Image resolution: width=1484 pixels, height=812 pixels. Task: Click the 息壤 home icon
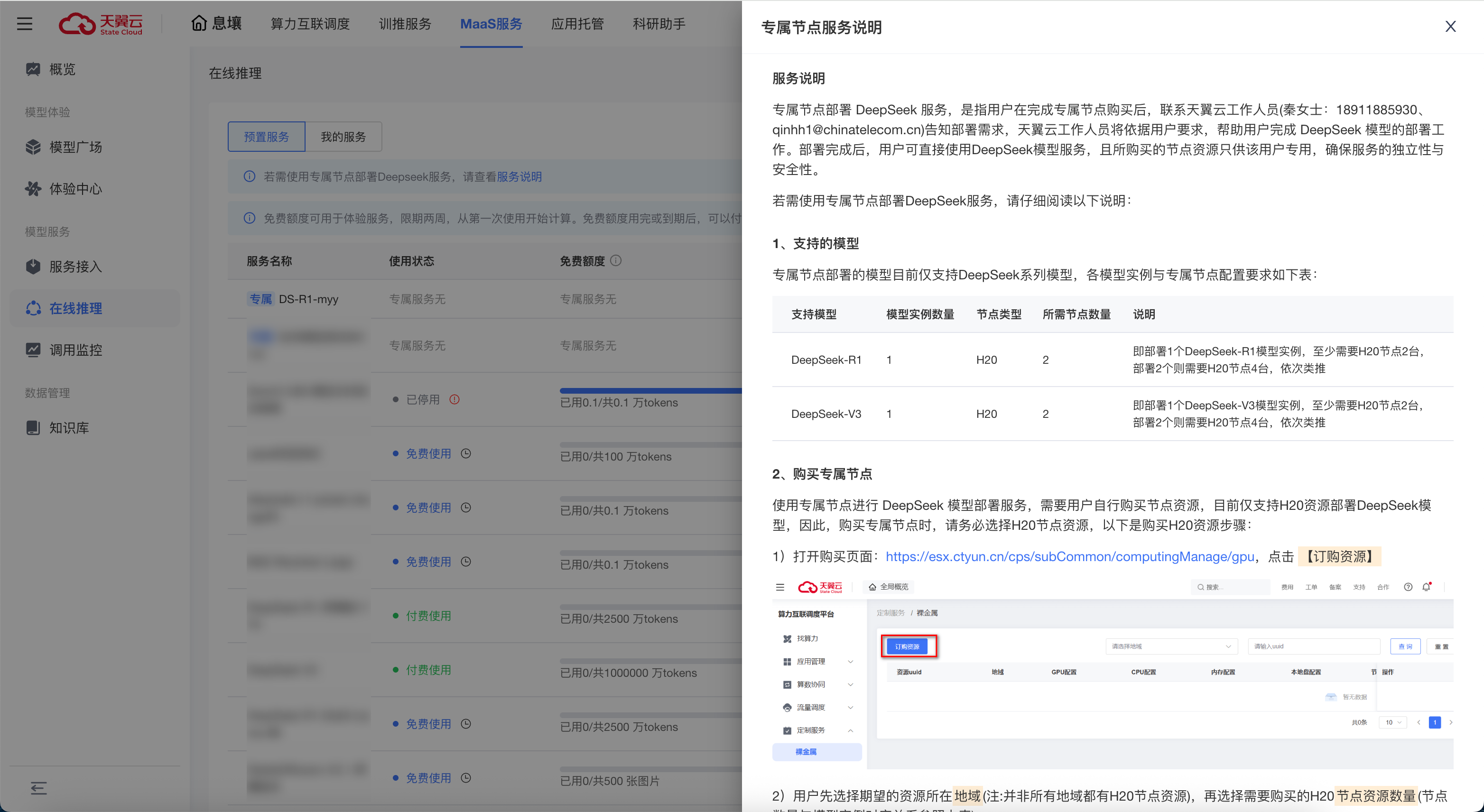pyautogui.click(x=199, y=23)
